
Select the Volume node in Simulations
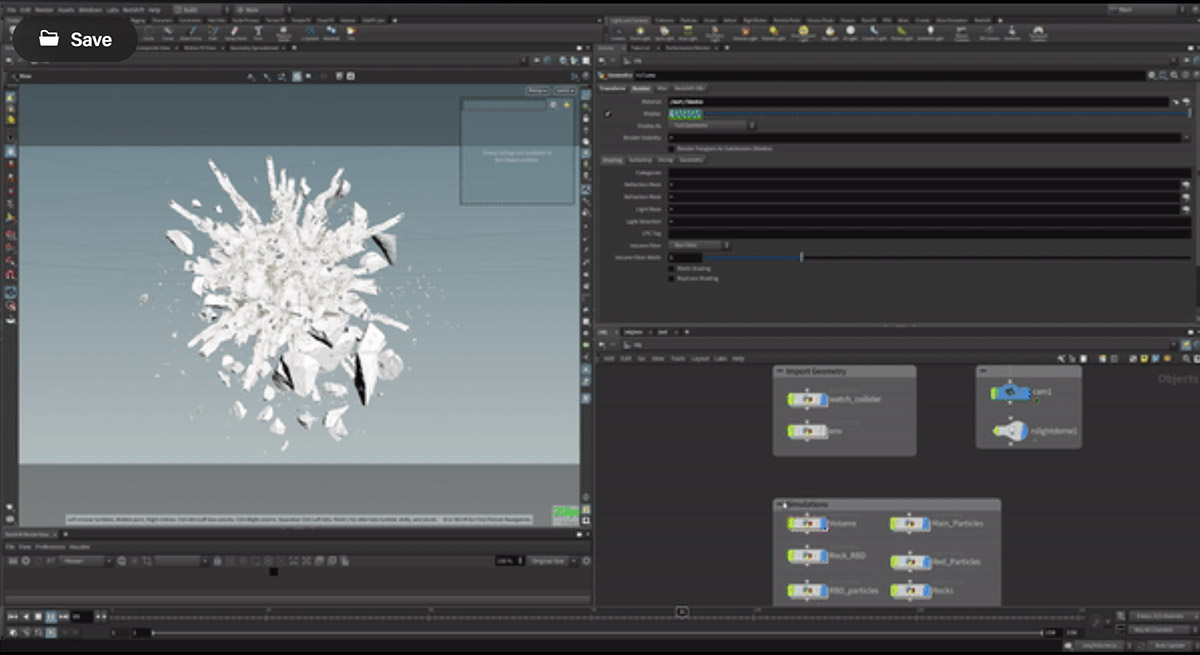(807, 524)
